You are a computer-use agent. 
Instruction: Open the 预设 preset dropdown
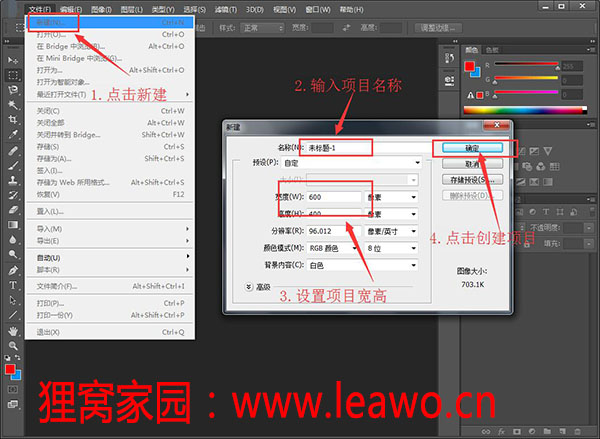pyautogui.click(x=351, y=163)
